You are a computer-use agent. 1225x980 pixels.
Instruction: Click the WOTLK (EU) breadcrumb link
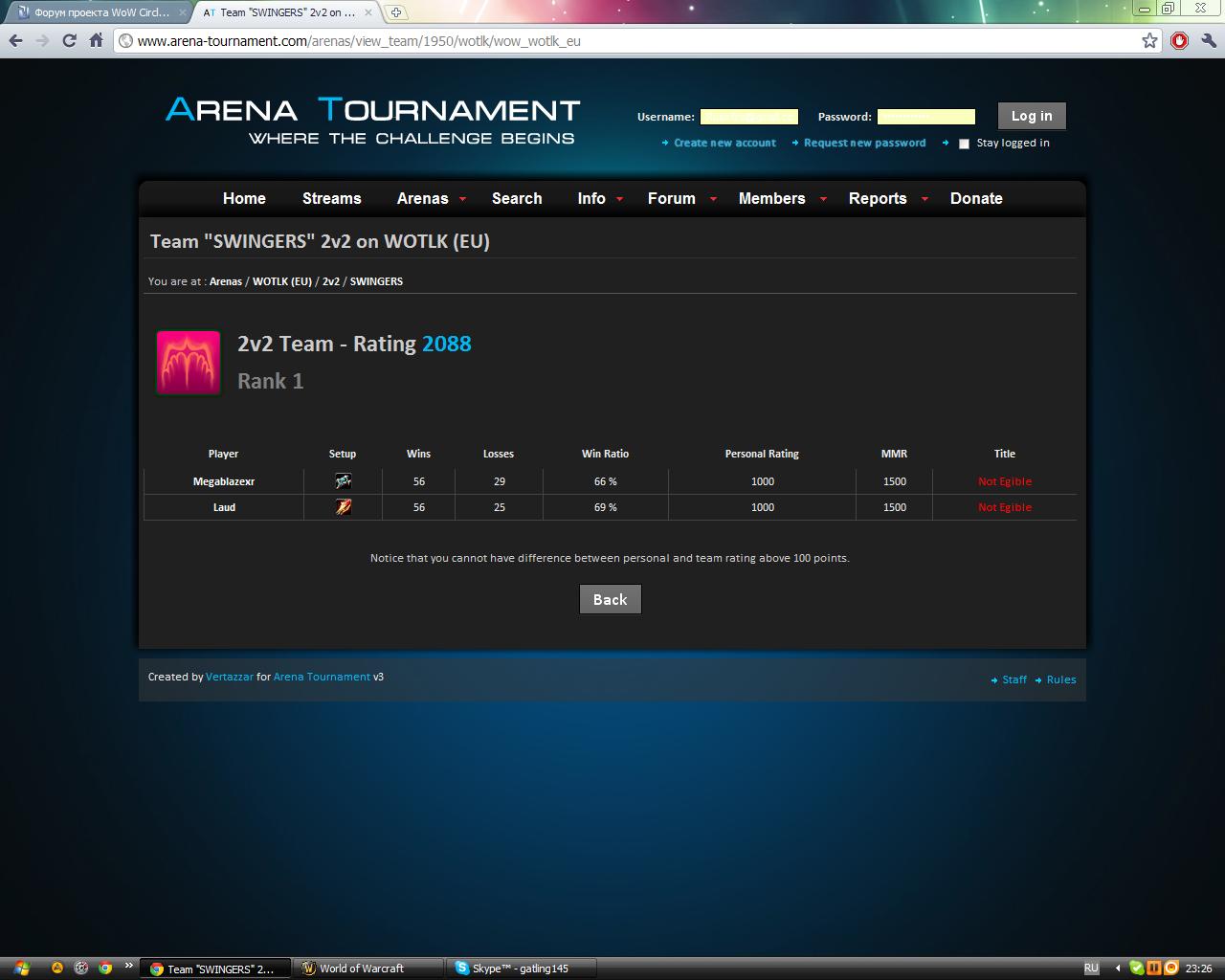pyautogui.click(x=282, y=281)
